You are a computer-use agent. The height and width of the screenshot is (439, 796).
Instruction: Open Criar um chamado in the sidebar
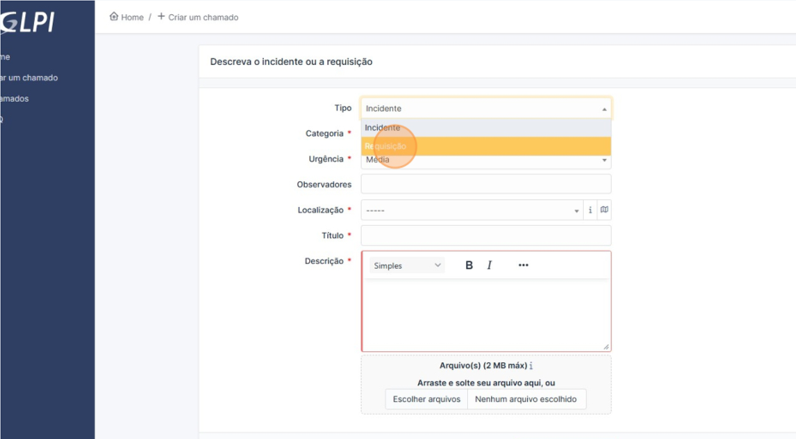pos(30,78)
